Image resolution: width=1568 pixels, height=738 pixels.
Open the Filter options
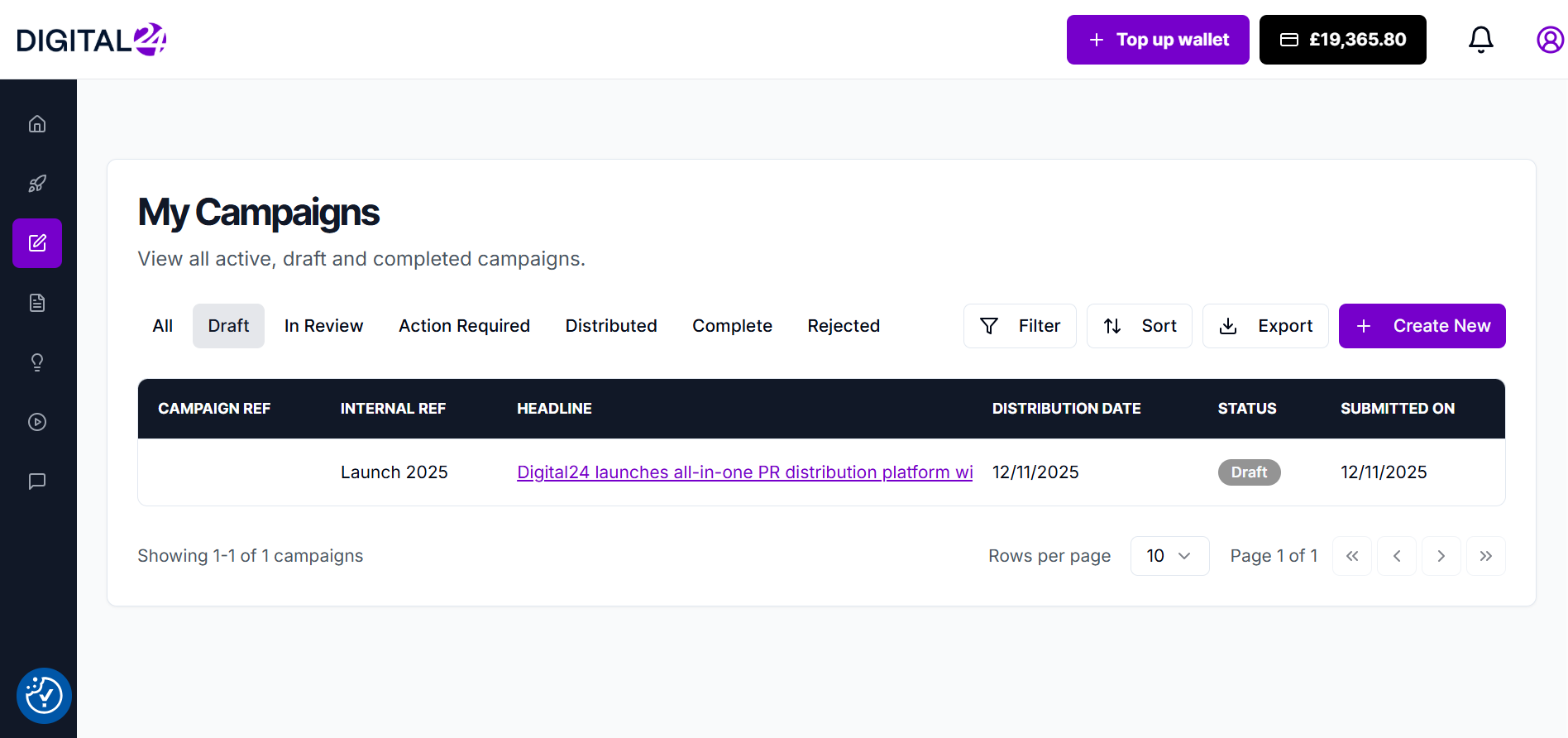pyautogui.click(x=1020, y=326)
